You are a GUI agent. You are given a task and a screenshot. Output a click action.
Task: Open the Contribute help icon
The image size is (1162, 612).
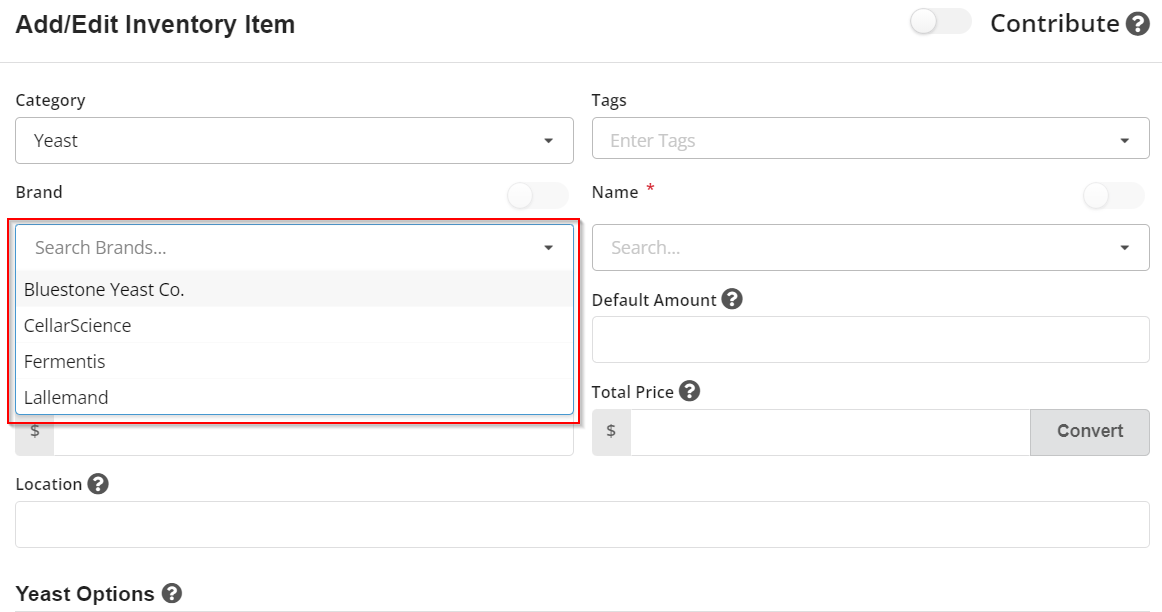1138,24
